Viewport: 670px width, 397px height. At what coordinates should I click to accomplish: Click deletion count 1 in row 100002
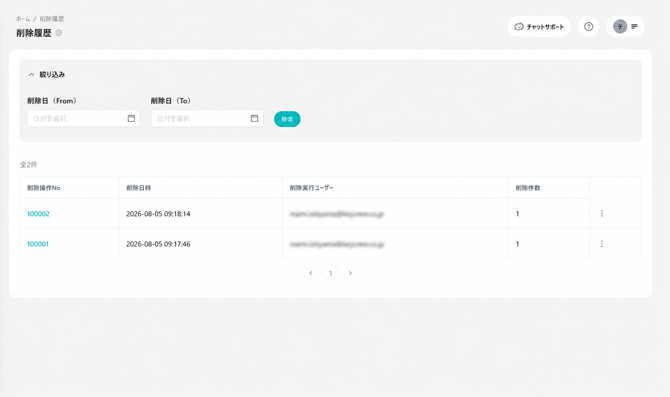tap(517, 214)
